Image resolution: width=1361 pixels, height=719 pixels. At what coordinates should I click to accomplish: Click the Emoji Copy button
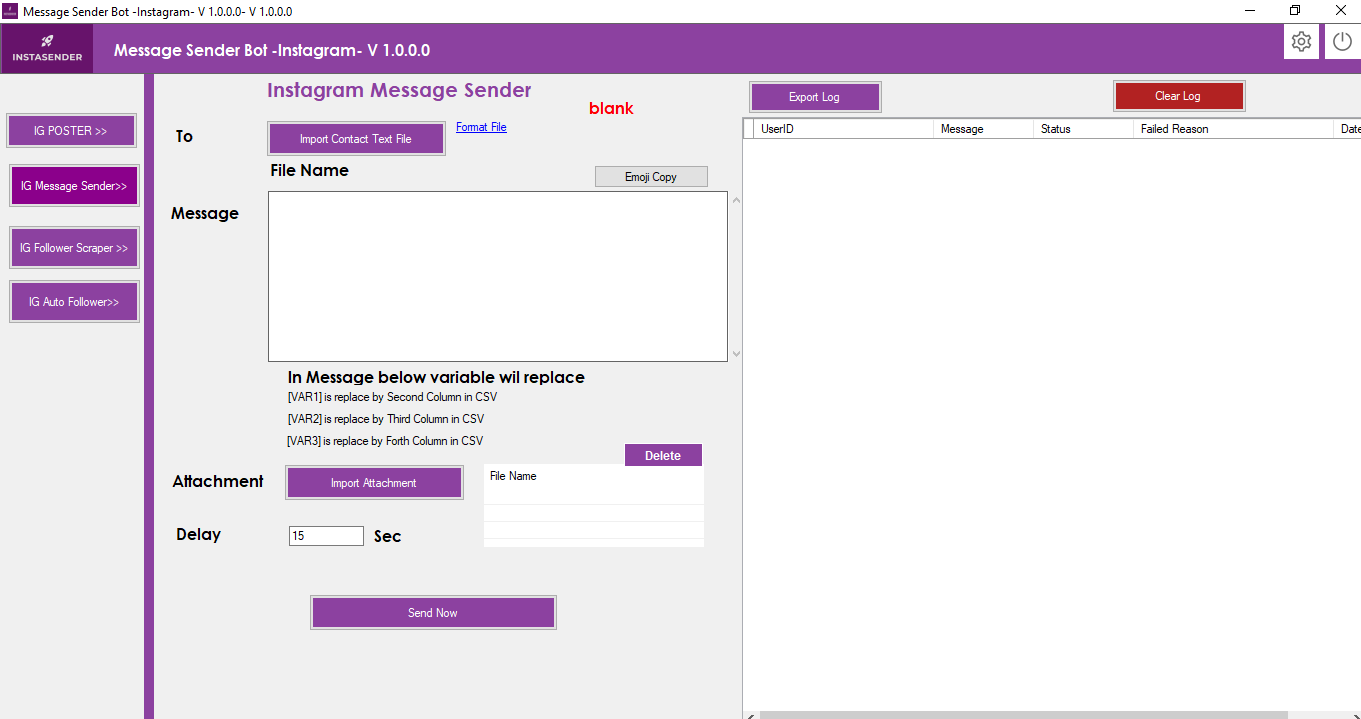(x=651, y=177)
